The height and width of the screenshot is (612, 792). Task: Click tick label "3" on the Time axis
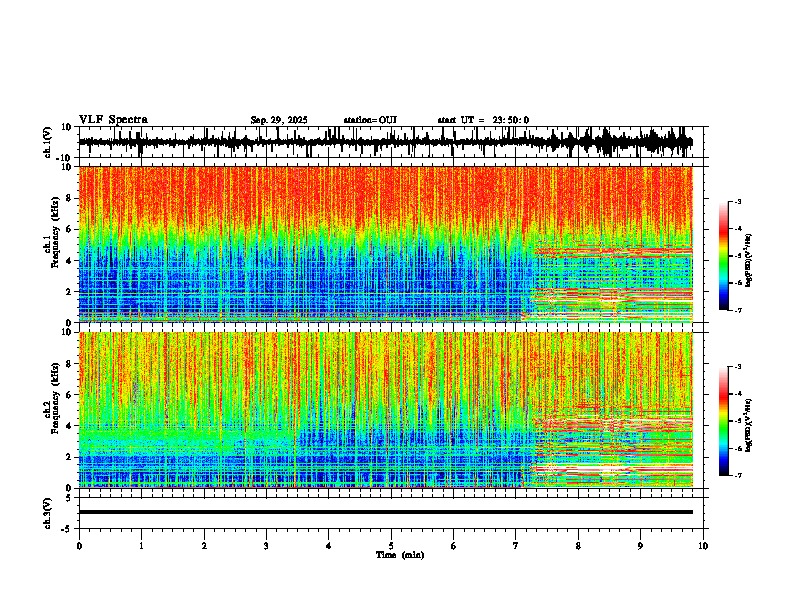point(266,546)
